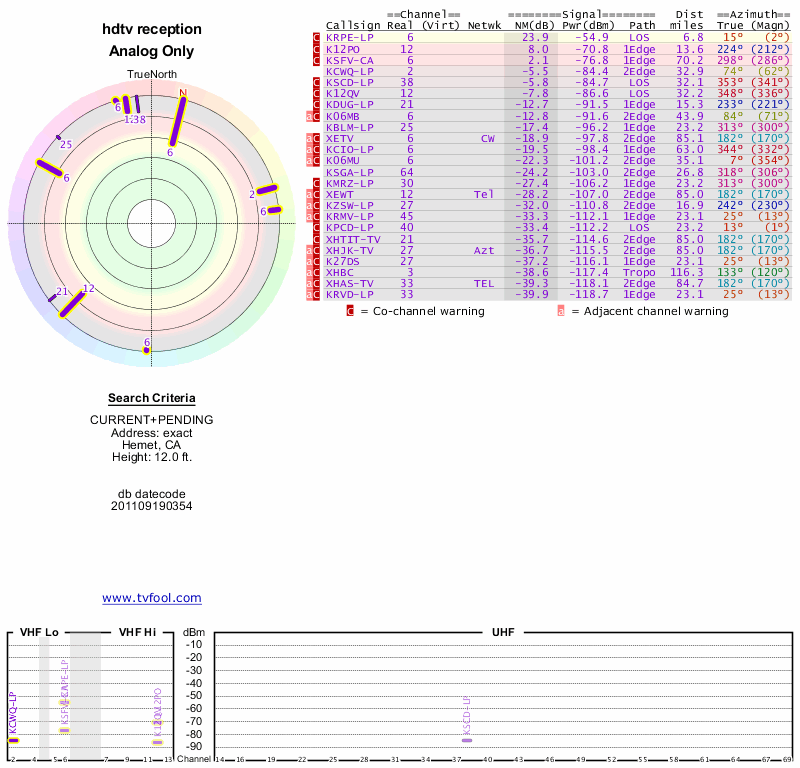Click the co-channel warning icon beside KRPE-LP
Image resolution: width=800 pixels, height=768 pixels.
pos(317,37)
